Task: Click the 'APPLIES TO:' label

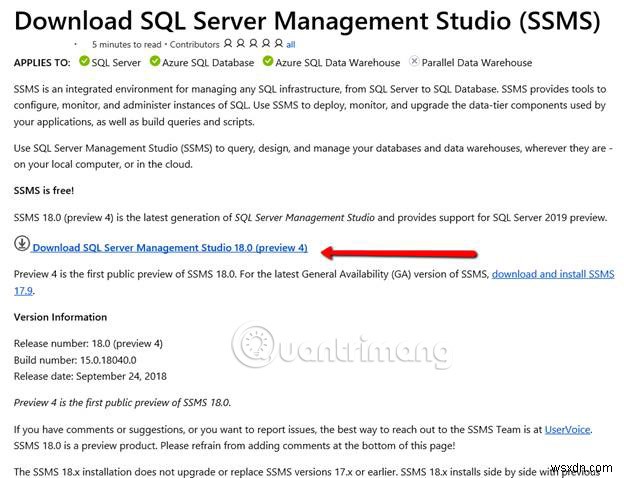Action: coord(42,63)
